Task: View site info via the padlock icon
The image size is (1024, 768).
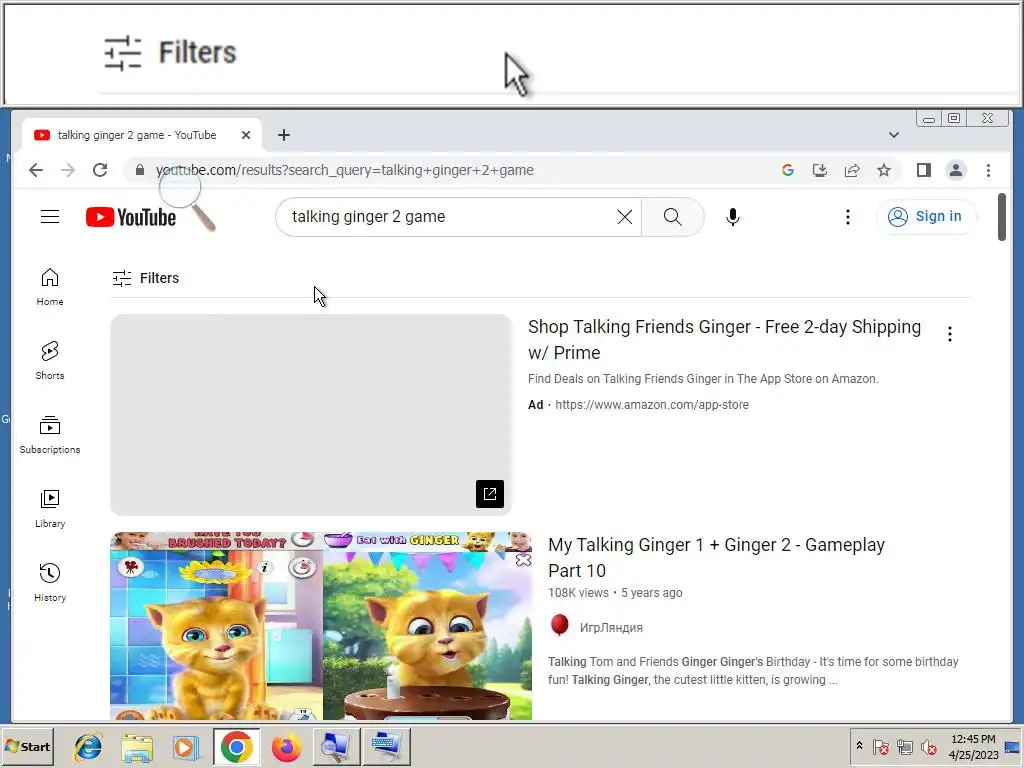Action: coord(140,170)
